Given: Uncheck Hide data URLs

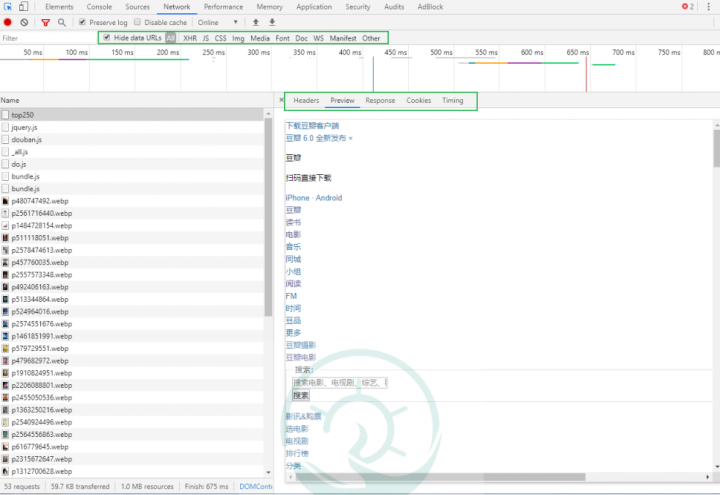Looking at the screenshot, I should pos(107,38).
